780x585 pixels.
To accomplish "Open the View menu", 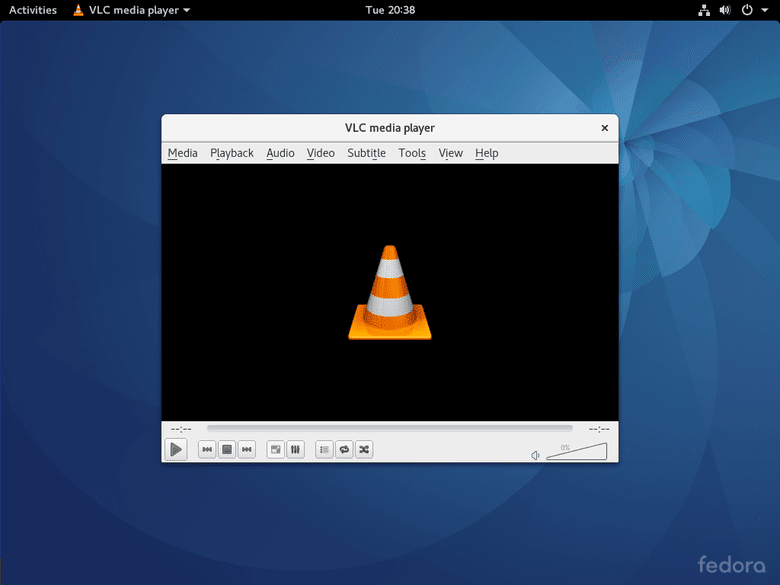I will [x=451, y=153].
